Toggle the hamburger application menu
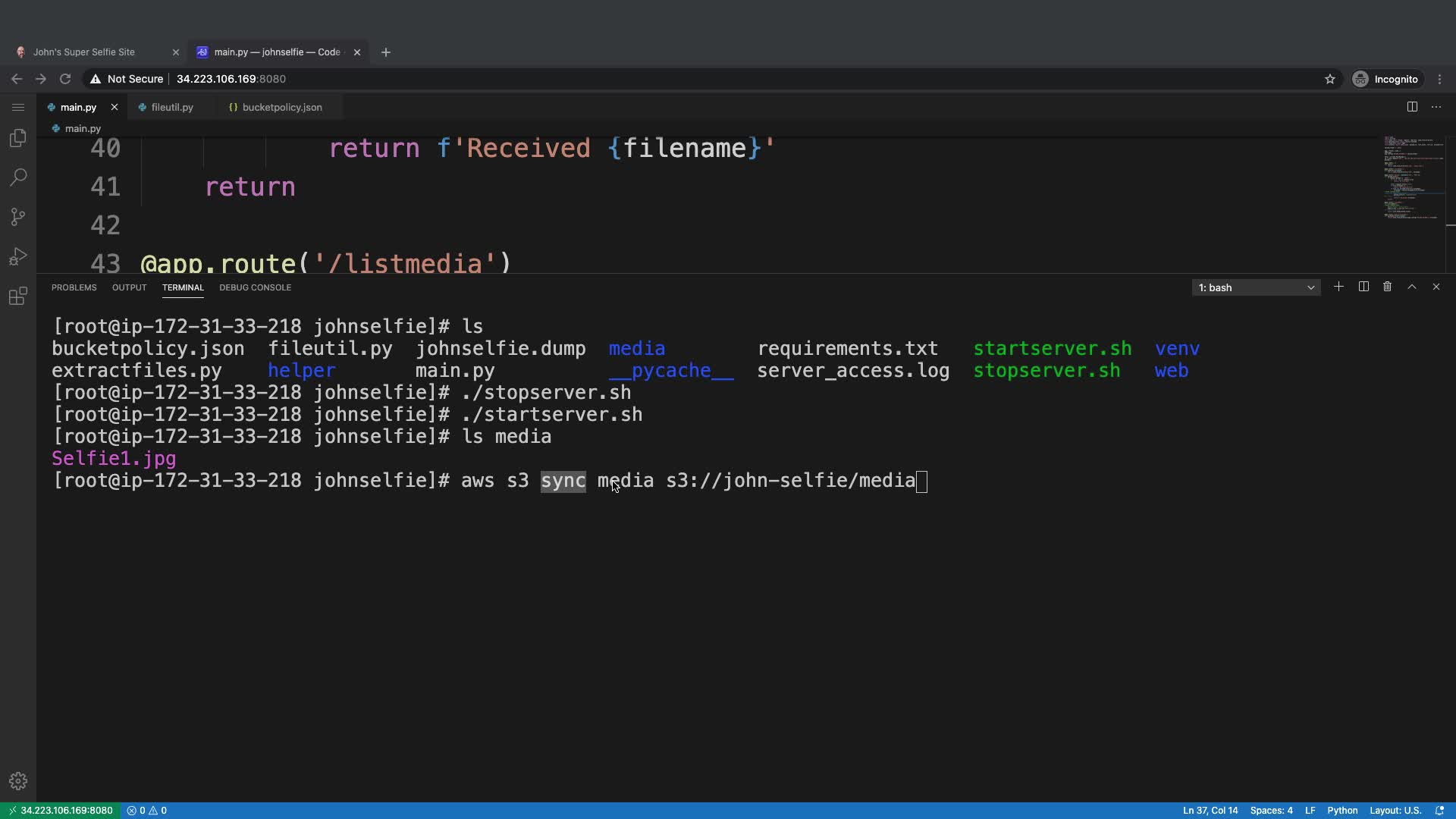Viewport: 1456px width, 819px height. 18,107
